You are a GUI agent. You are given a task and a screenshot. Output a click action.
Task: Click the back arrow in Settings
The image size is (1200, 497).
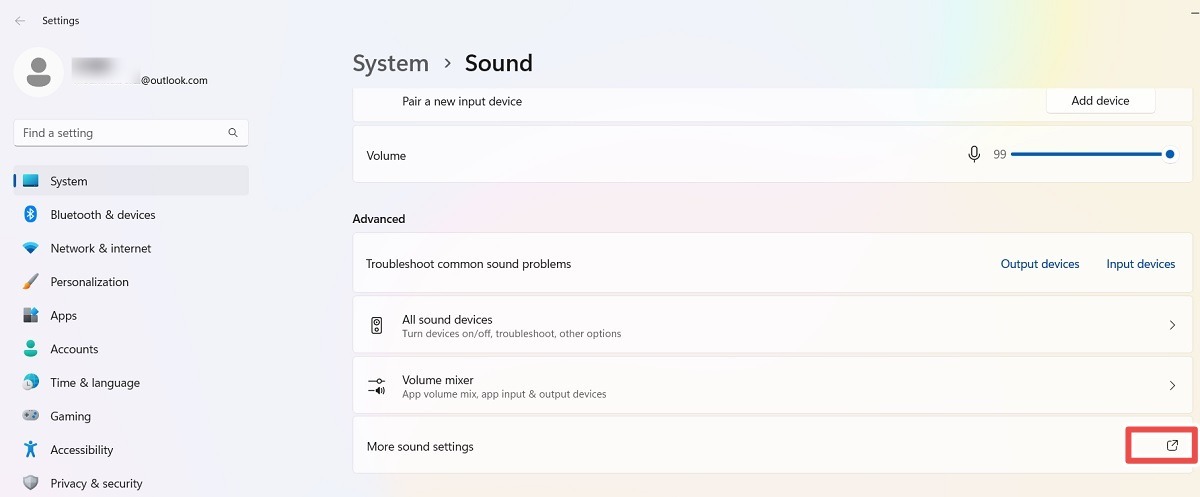pyautogui.click(x=20, y=21)
